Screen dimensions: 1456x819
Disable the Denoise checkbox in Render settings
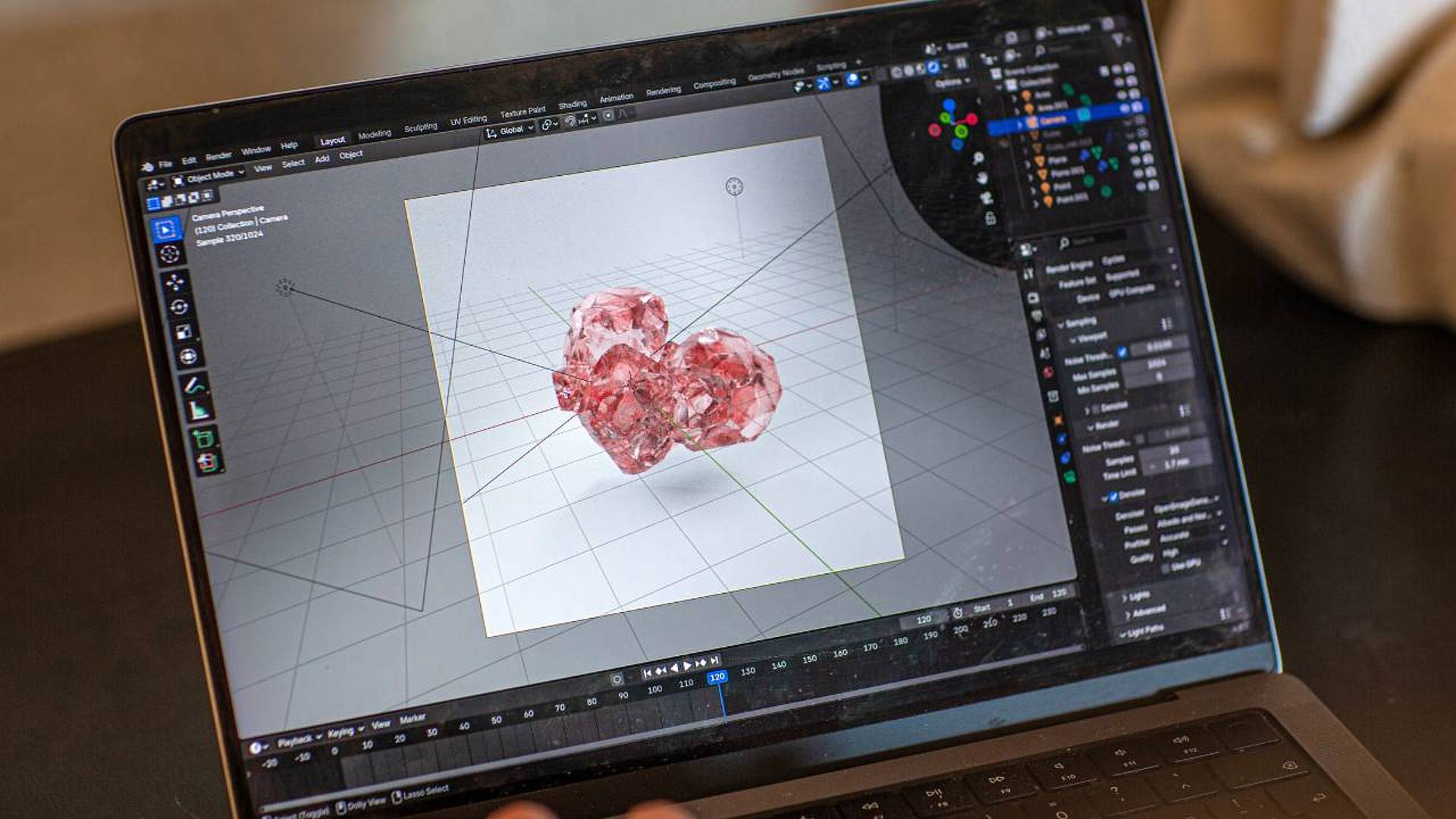point(1113,497)
